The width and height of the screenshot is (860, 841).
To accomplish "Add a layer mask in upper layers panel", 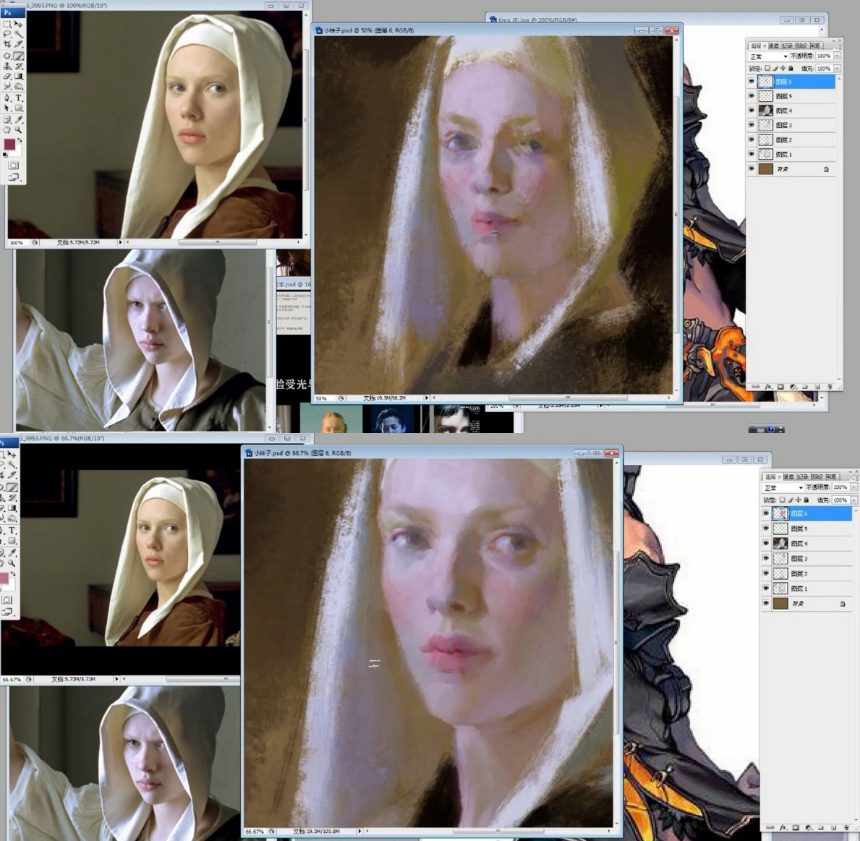I will [x=780, y=387].
